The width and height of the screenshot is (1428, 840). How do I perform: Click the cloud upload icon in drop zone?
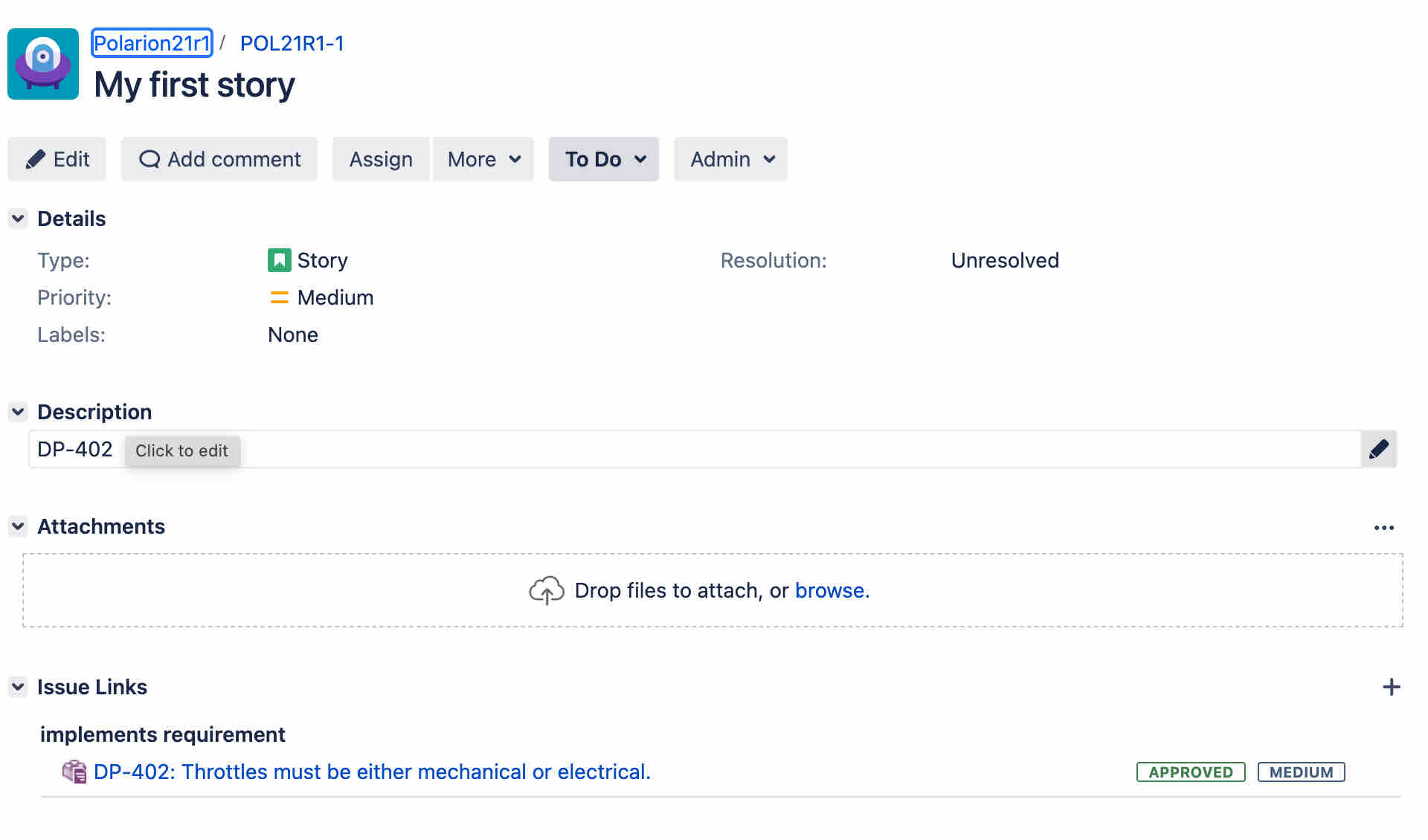[x=546, y=590]
